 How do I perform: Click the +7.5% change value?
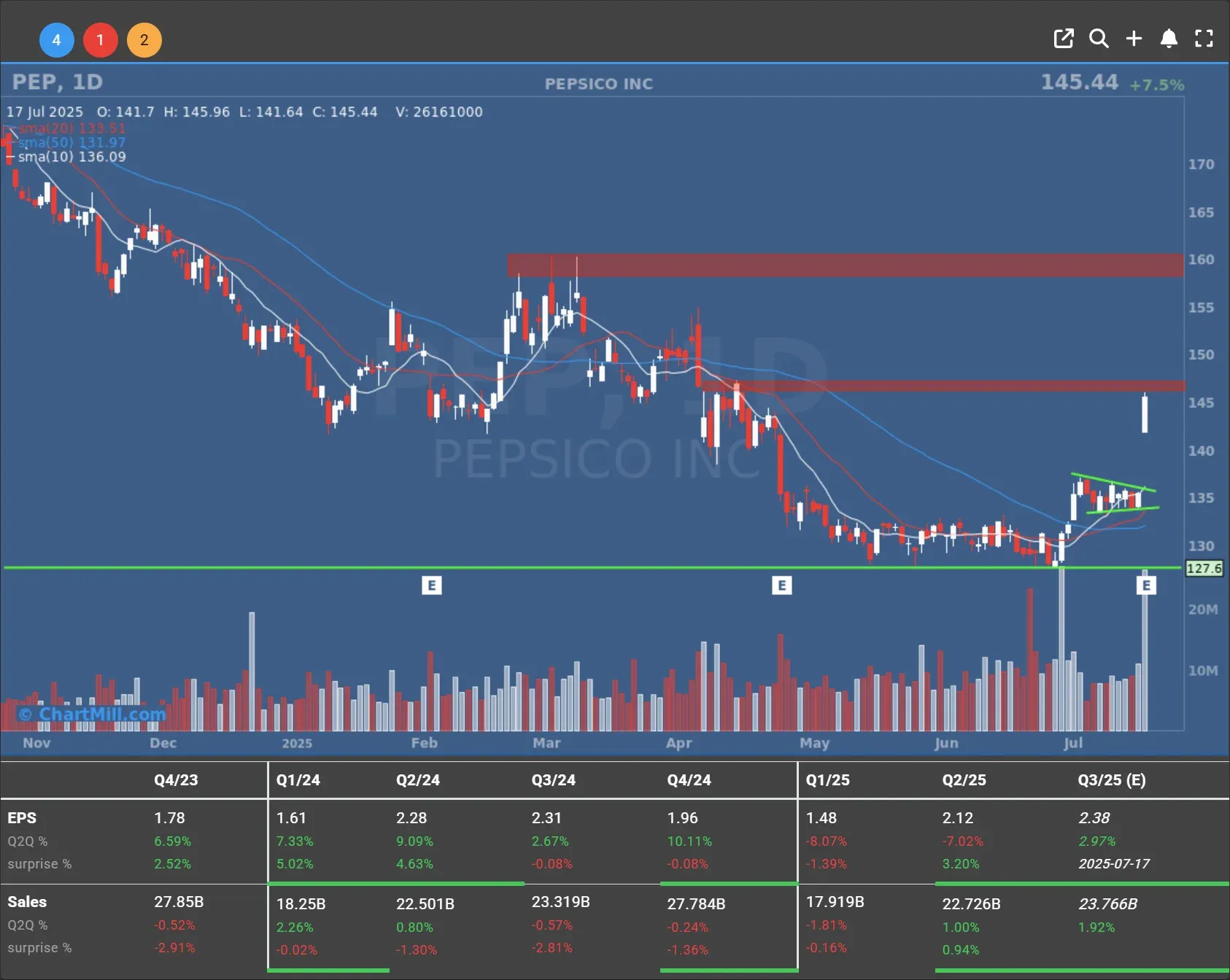pyautogui.click(x=1157, y=85)
